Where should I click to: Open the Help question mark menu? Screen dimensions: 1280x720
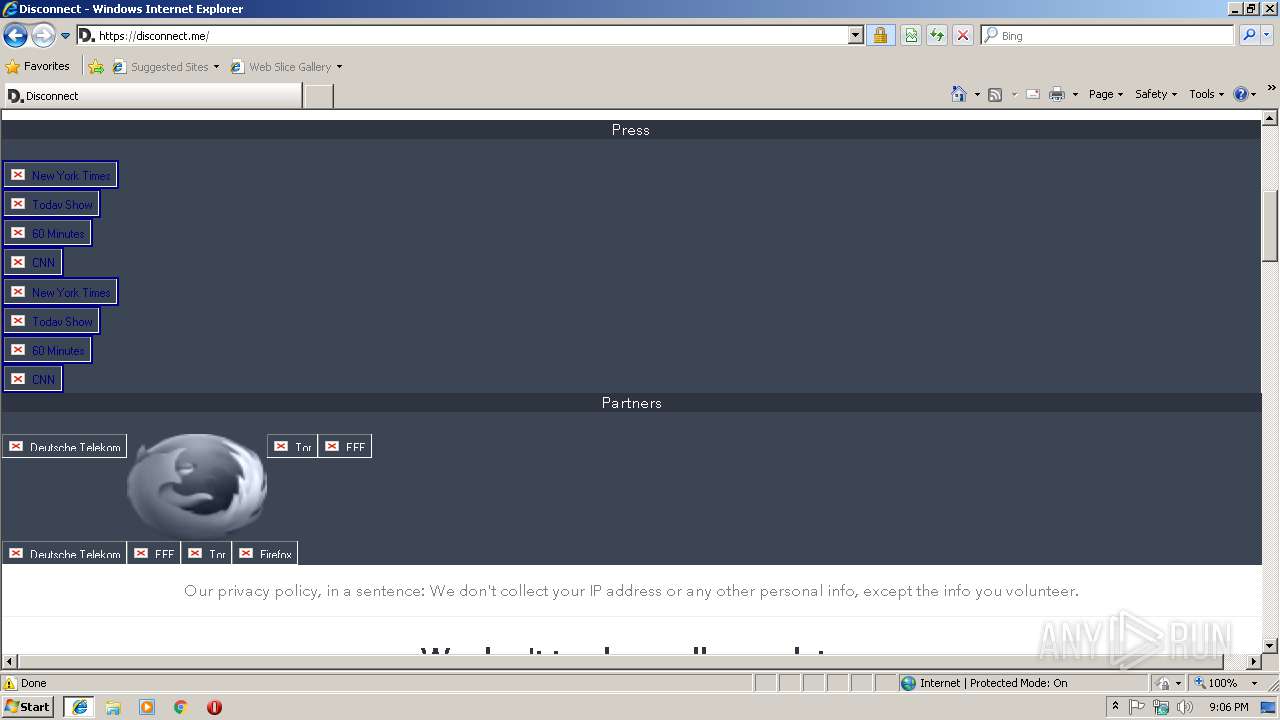tap(1245, 94)
